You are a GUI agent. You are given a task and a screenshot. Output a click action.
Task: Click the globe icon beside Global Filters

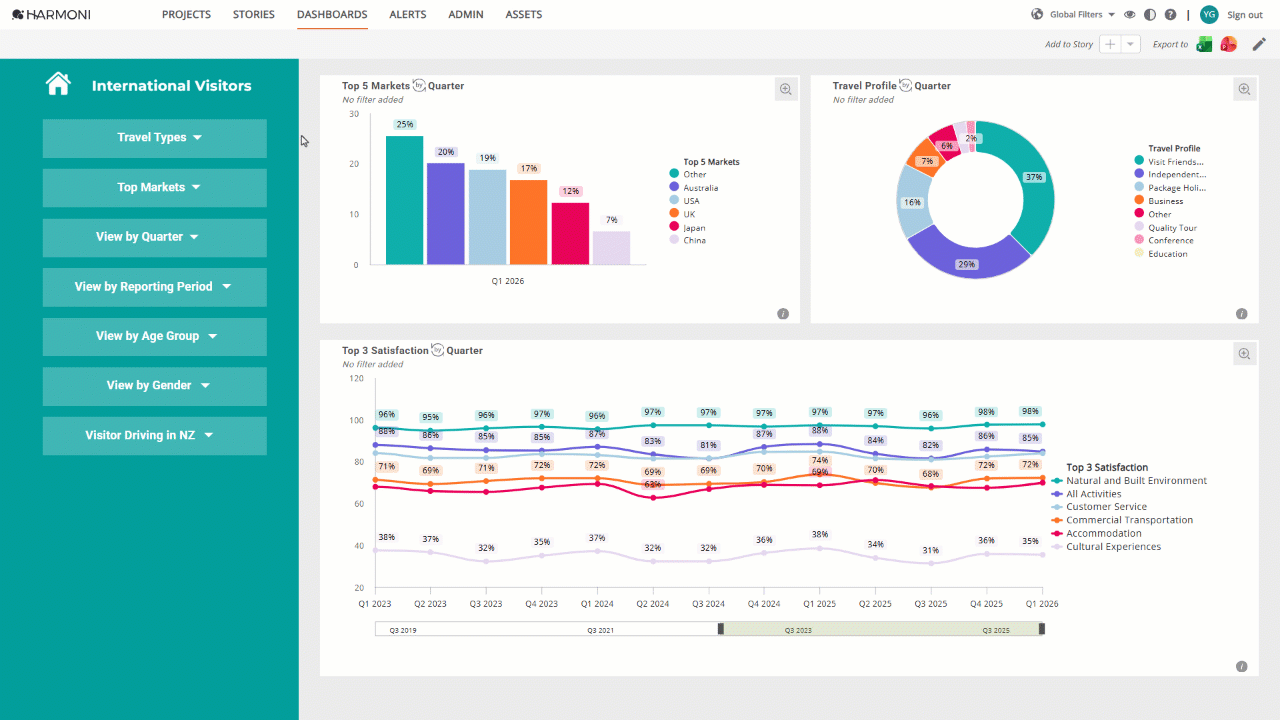click(x=1037, y=14)
